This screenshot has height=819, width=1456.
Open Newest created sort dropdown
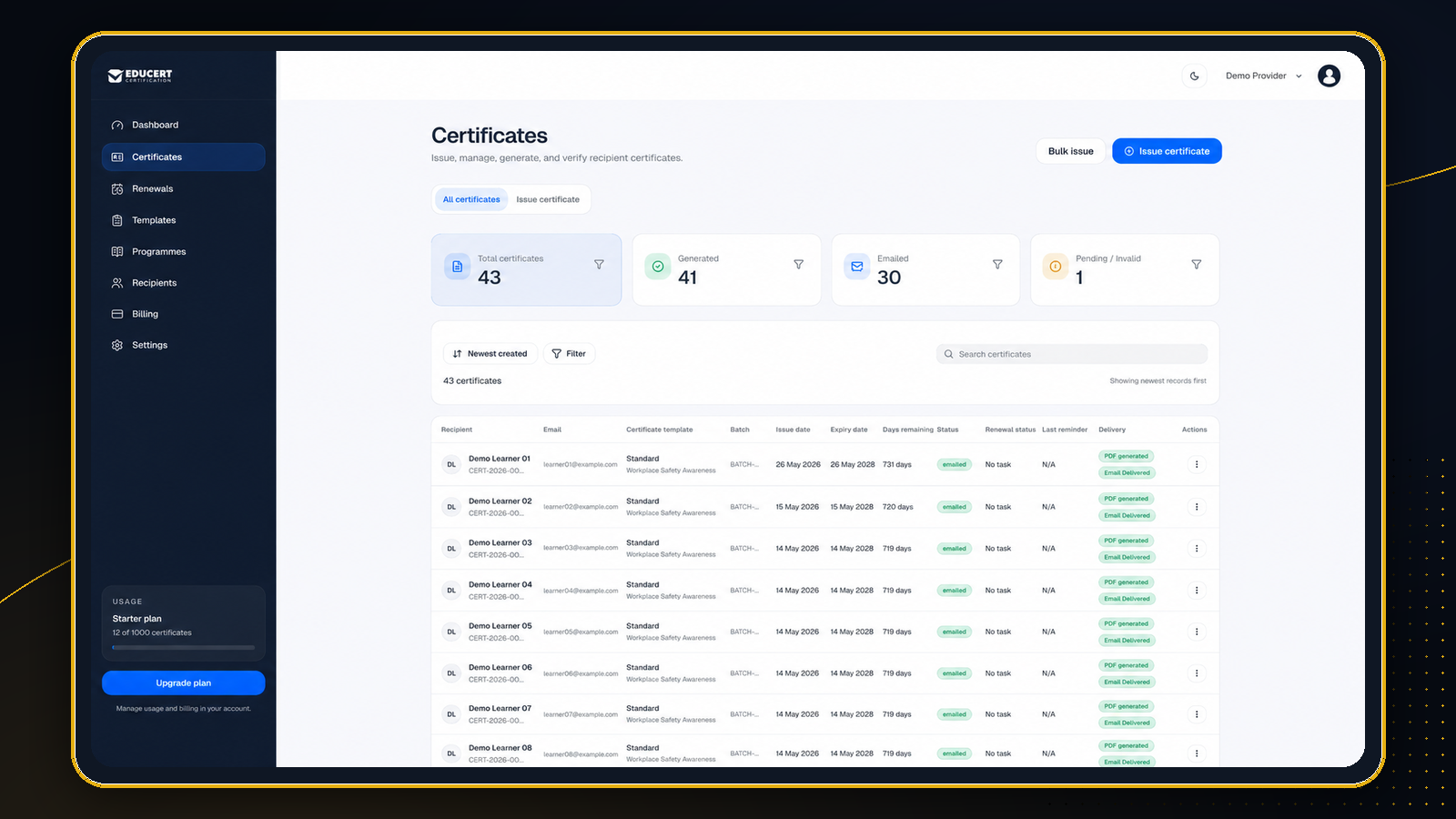click(490, 354)
